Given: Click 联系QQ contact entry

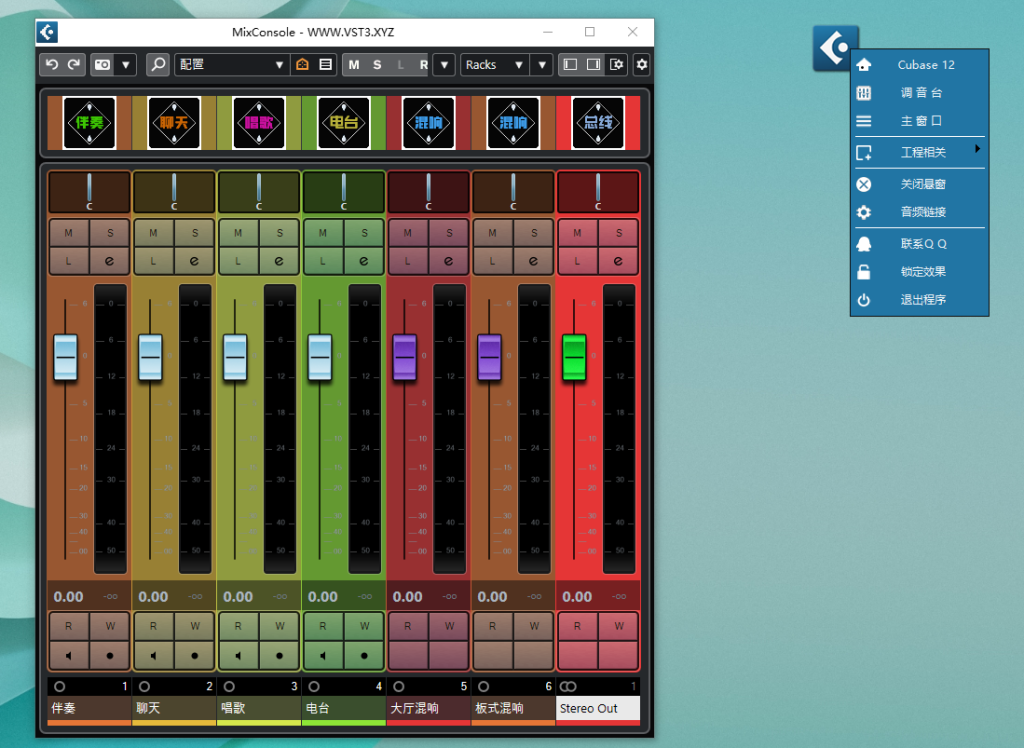Looking at the screenshot, I should (920, 244).
